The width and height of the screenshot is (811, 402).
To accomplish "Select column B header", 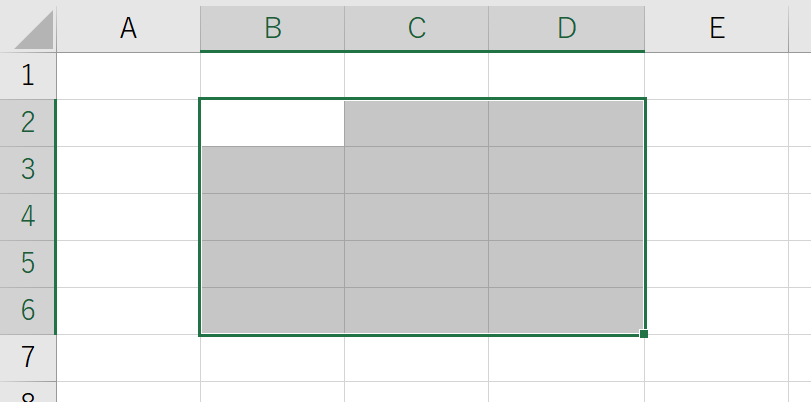I will coord(272,29).
